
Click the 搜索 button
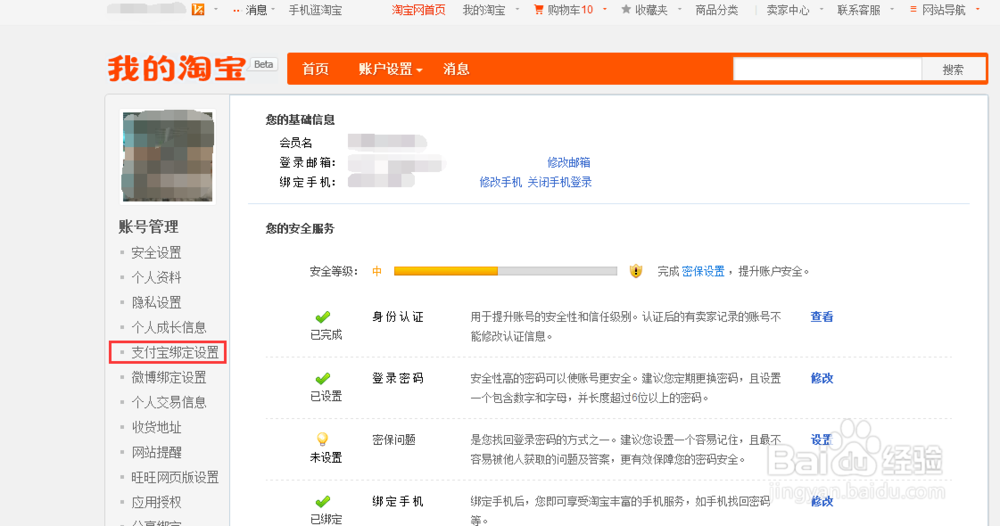tap(953, 69)
